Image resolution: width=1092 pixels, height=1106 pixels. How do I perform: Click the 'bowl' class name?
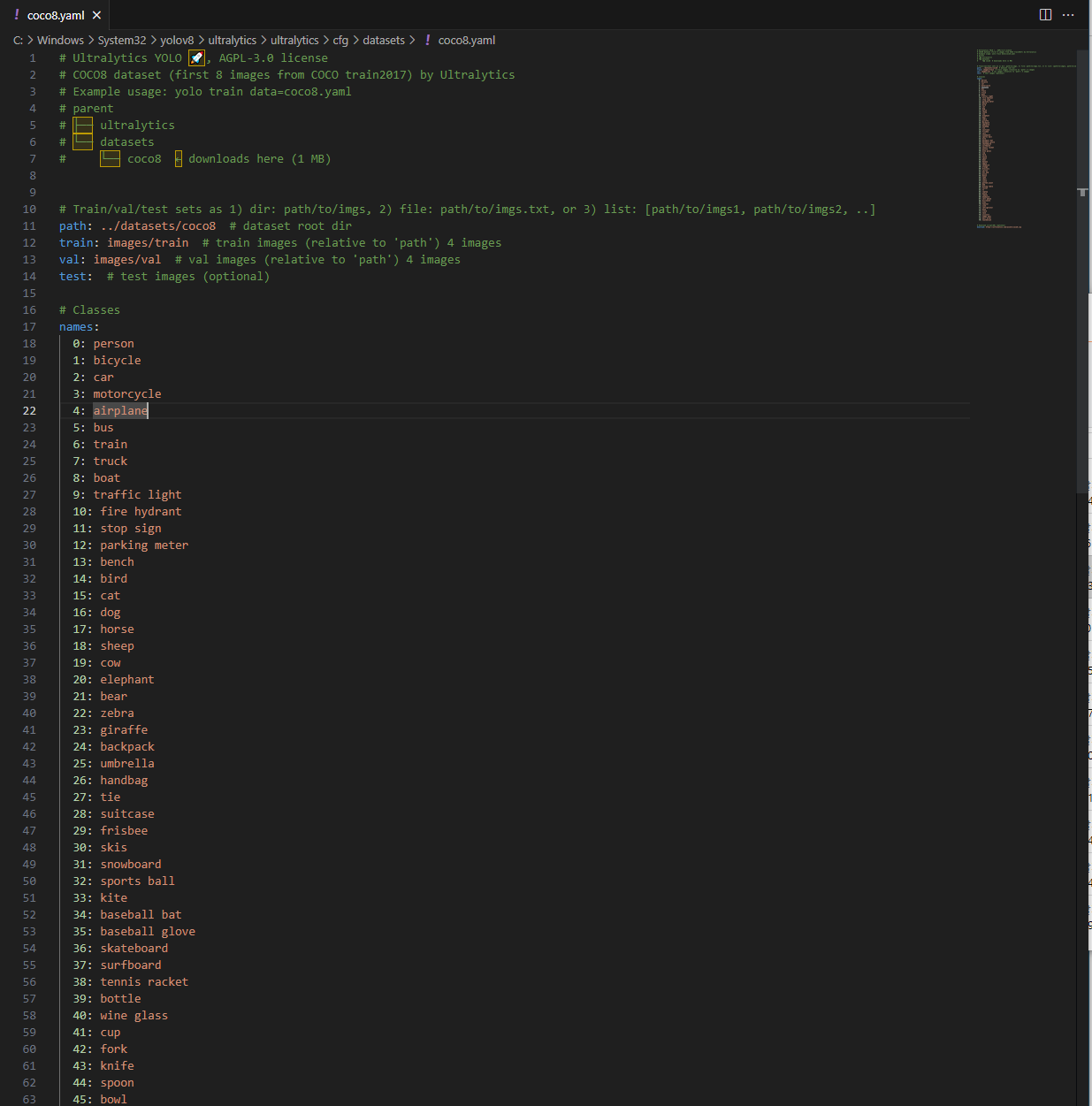click(x=114, y=1100)
